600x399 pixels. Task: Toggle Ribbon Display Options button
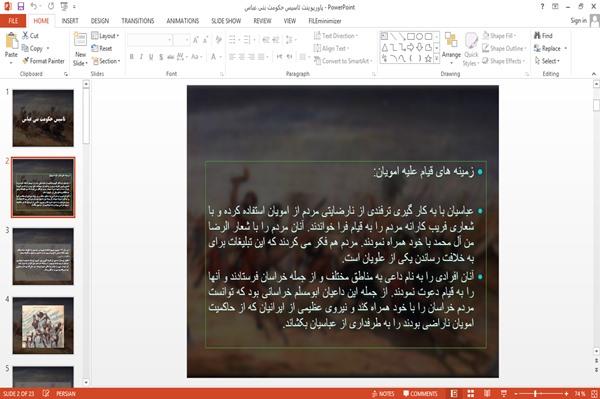click(555, 7)
